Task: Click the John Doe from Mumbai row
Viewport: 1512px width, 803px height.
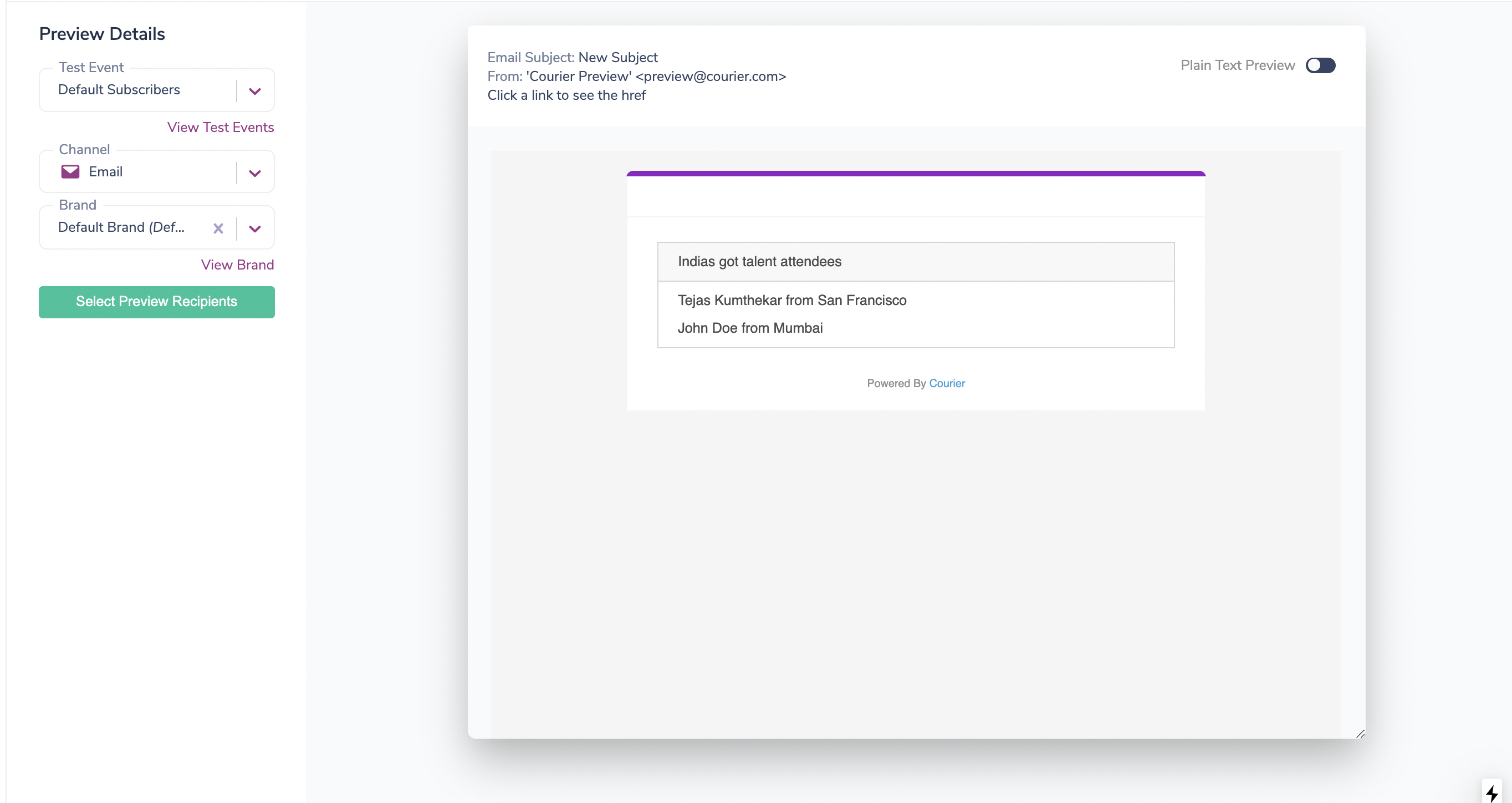Action: click(749, 328)
